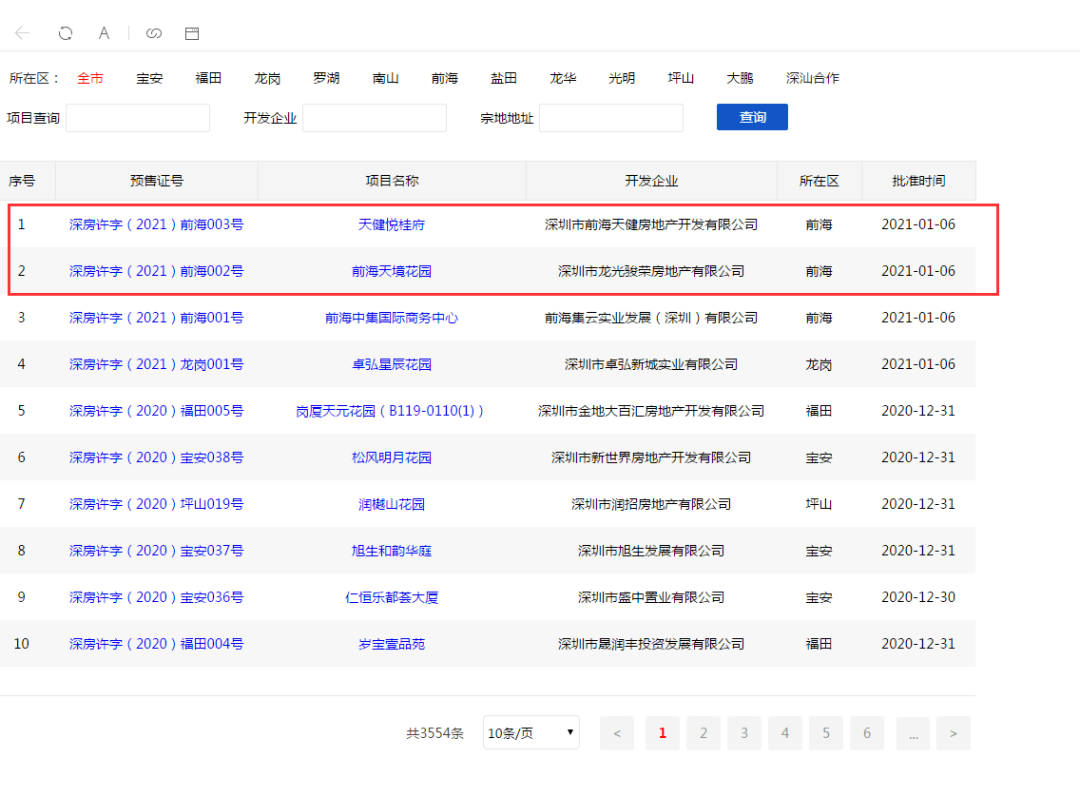Screen dimensions: 1080x797
Task: Open permit 深房许字（2020）宝安038号
Action: pos(156,457)
